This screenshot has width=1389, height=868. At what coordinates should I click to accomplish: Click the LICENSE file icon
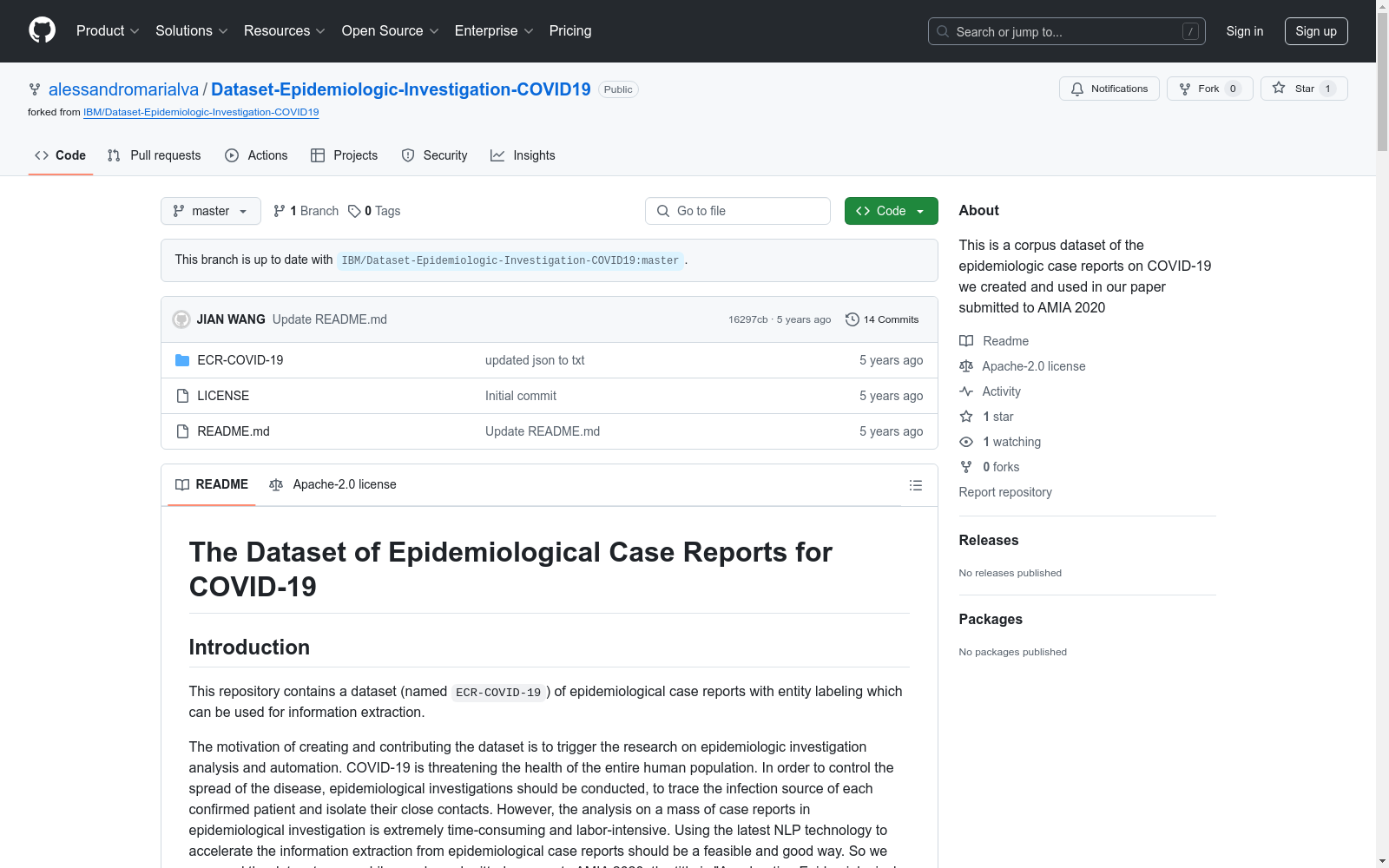click(x=182, y=396)
